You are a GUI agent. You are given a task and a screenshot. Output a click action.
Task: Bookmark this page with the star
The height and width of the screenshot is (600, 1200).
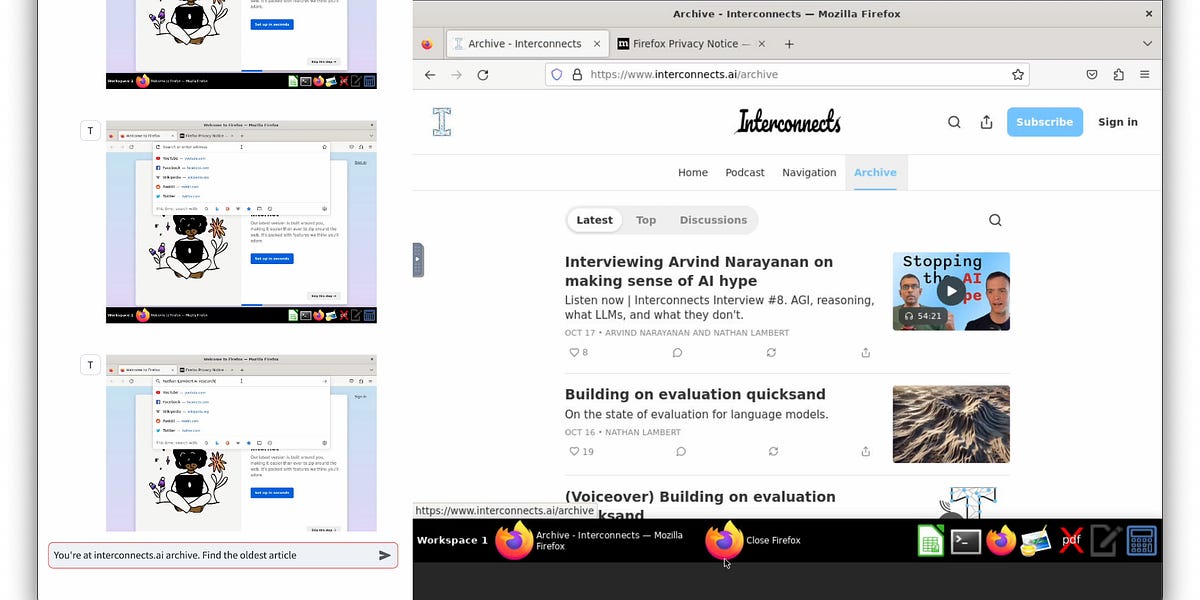[x=1017, y=74]
